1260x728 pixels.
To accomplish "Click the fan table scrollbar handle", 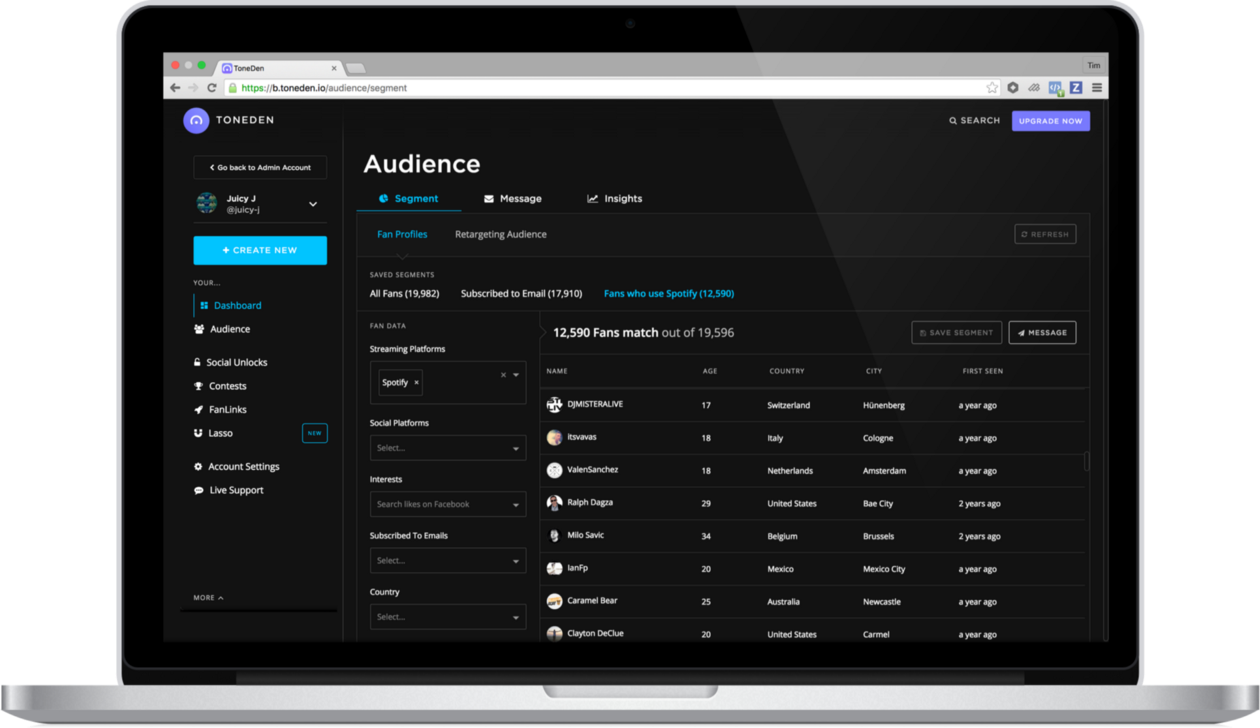I will pyautogui.click(x=1087, y=461).
